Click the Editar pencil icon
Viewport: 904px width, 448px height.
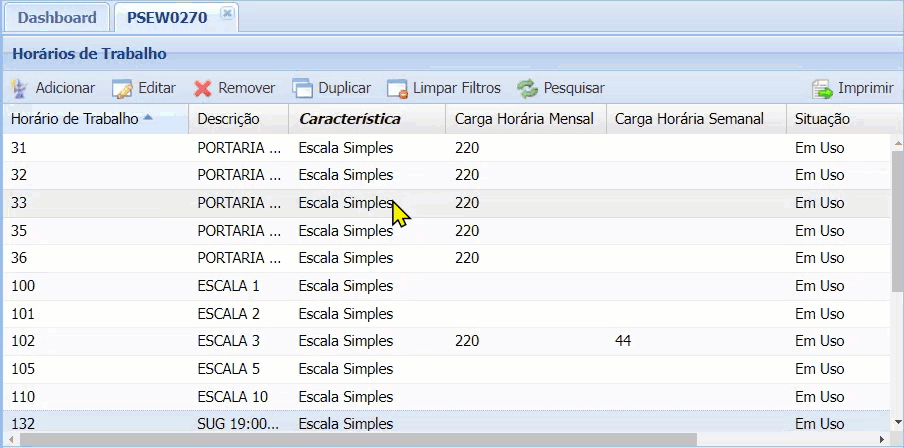[x=122, y=88]
